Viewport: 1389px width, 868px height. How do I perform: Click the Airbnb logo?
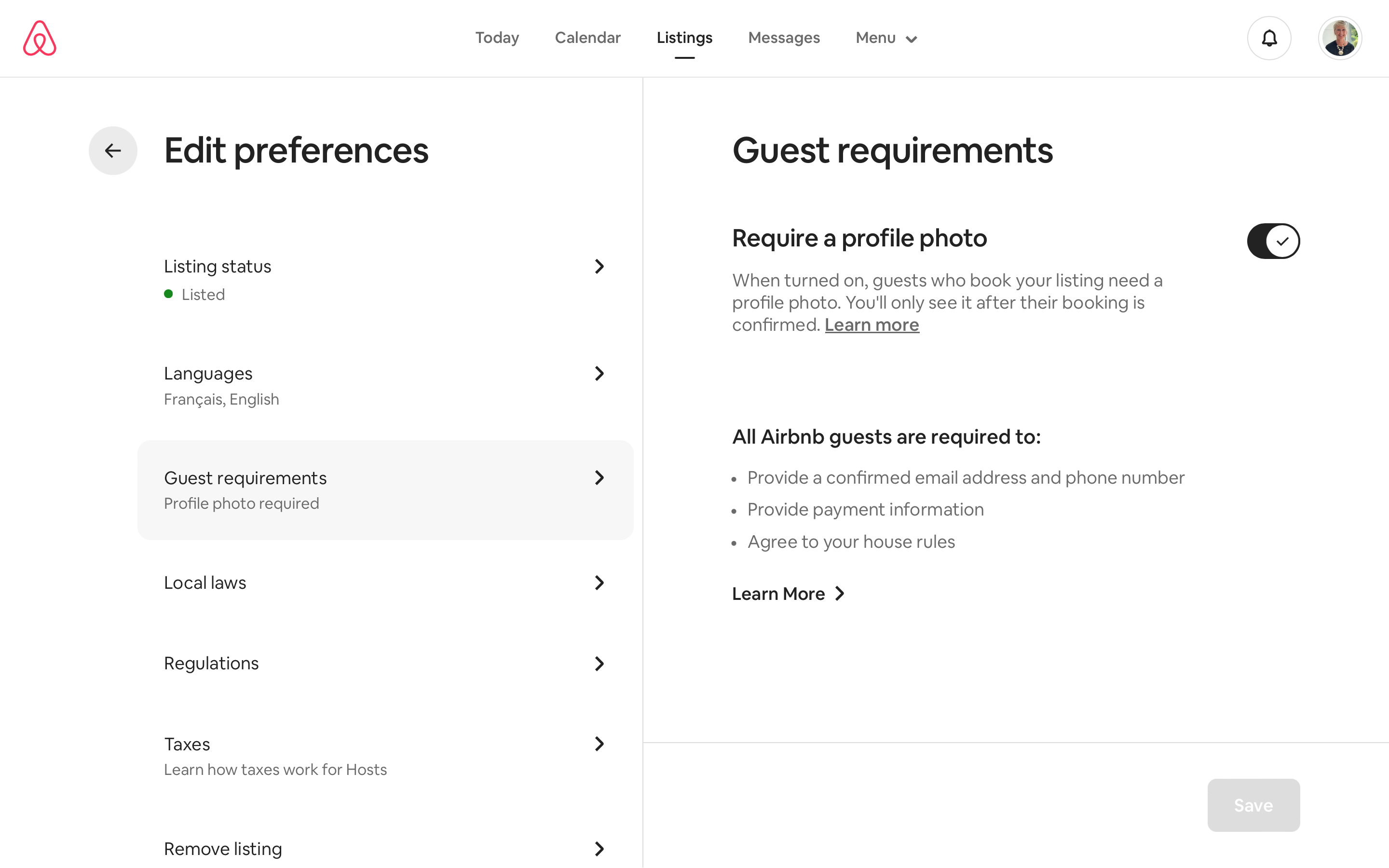click(x=40, y=38)
